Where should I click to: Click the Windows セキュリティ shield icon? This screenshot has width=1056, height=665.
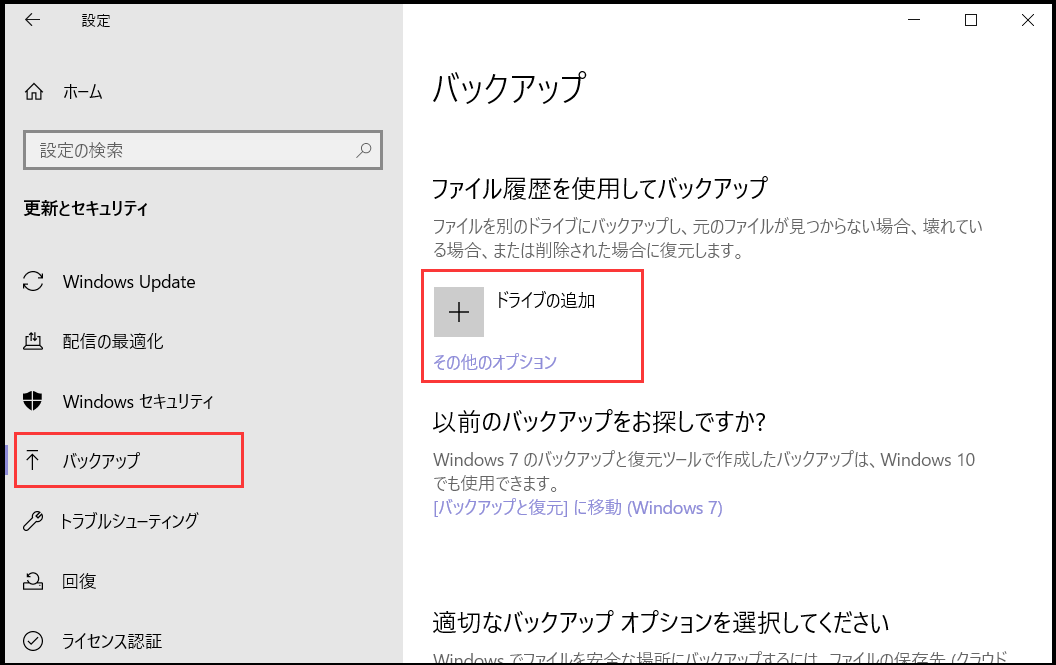(32, 401)
